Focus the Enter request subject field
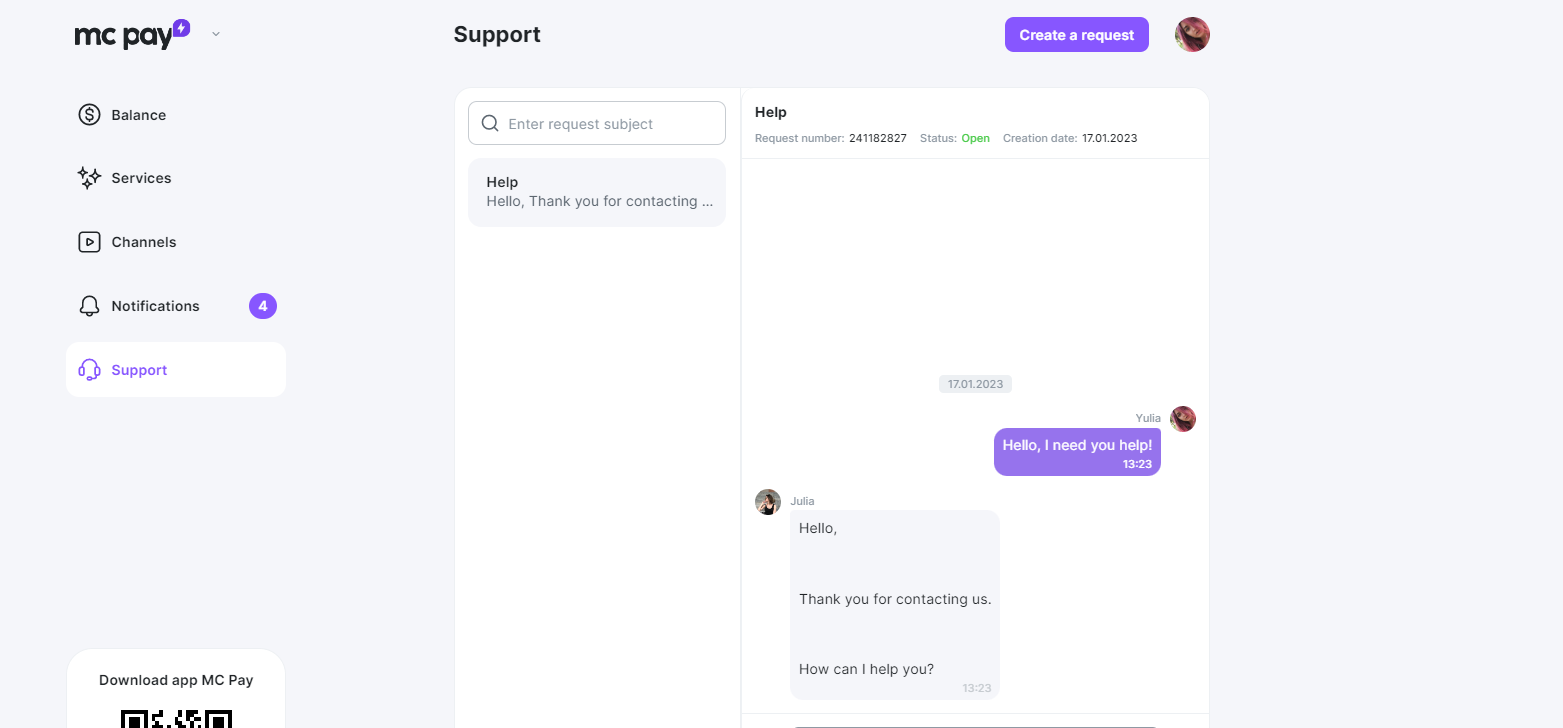Viewport: 1563px width, 728px height. coord(597,123)
